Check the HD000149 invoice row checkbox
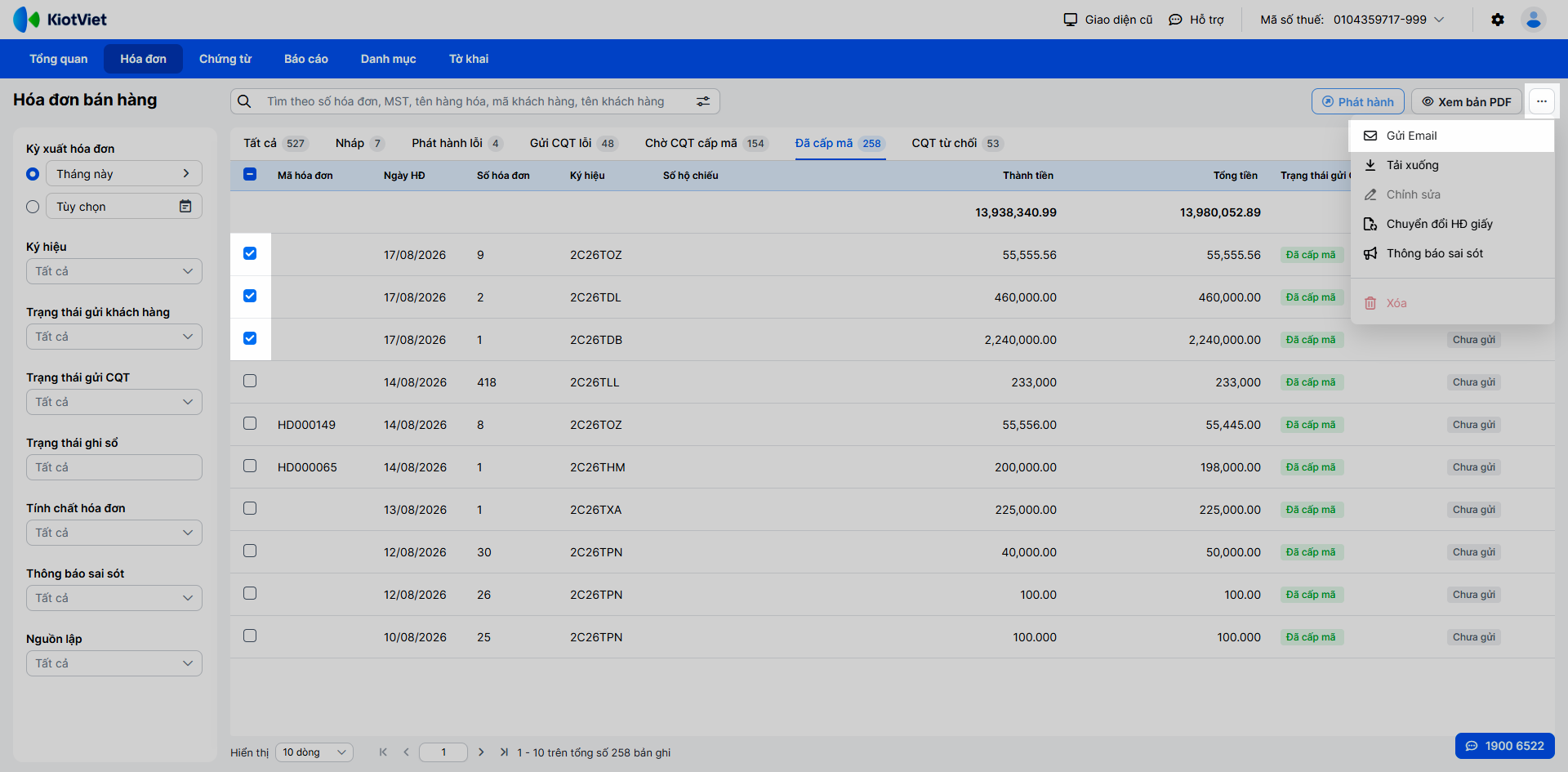 [x=250, y=423]
